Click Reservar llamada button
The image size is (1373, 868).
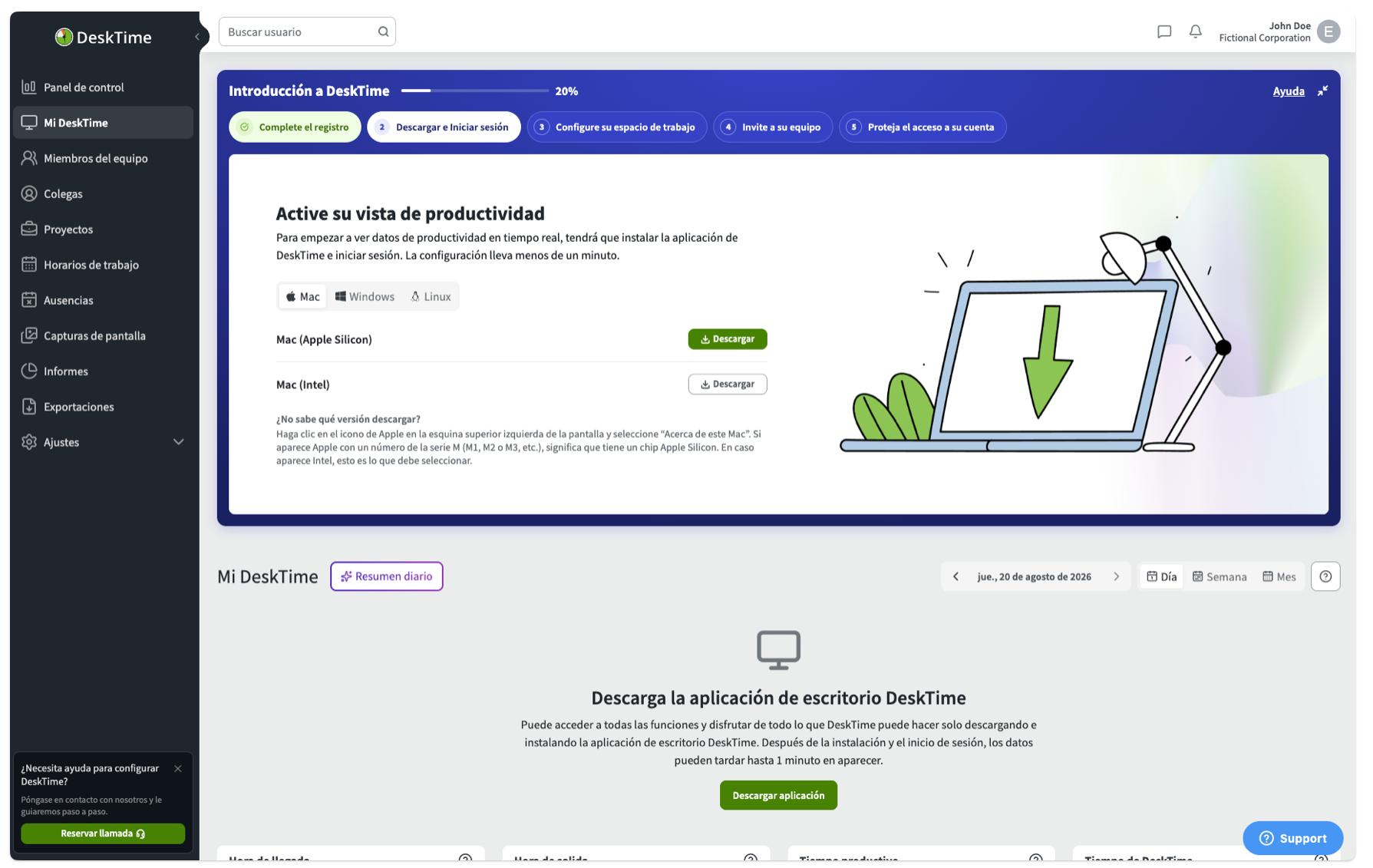tap(103, 833)
